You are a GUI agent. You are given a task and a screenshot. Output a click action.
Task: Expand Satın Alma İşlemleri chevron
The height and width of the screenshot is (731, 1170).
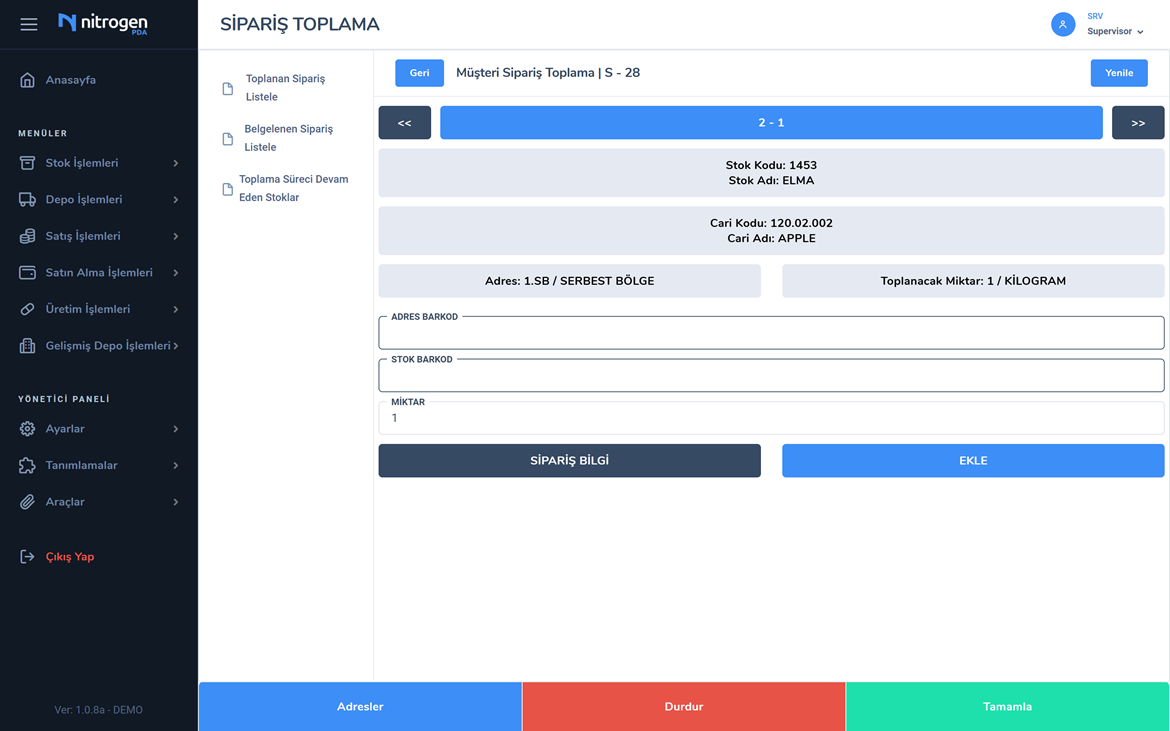(x=176, y=272)
